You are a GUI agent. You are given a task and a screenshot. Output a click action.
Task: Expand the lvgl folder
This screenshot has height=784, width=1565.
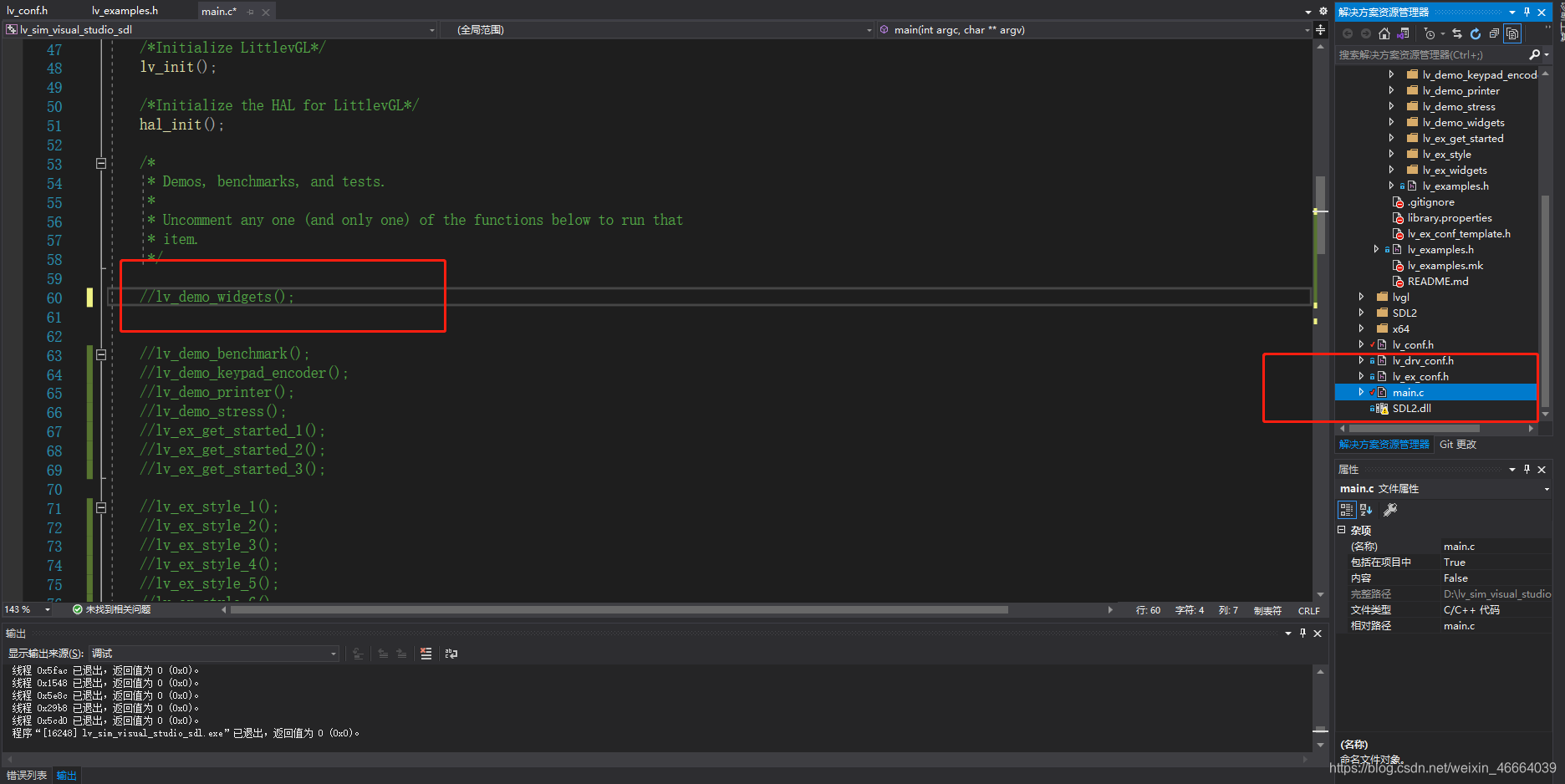click(1362, 297)
